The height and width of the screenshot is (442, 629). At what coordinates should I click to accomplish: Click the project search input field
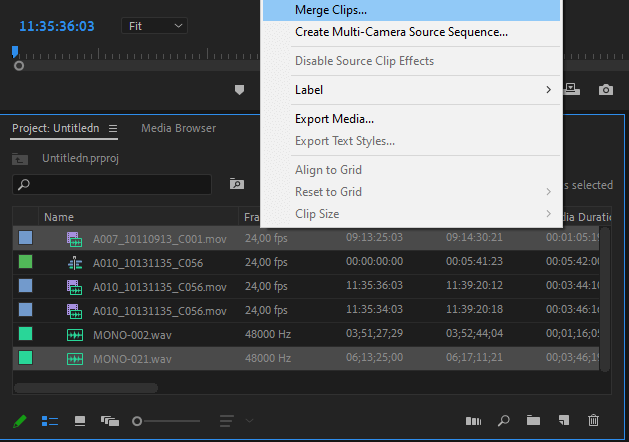pyautogui.click(x=112, y=185)
